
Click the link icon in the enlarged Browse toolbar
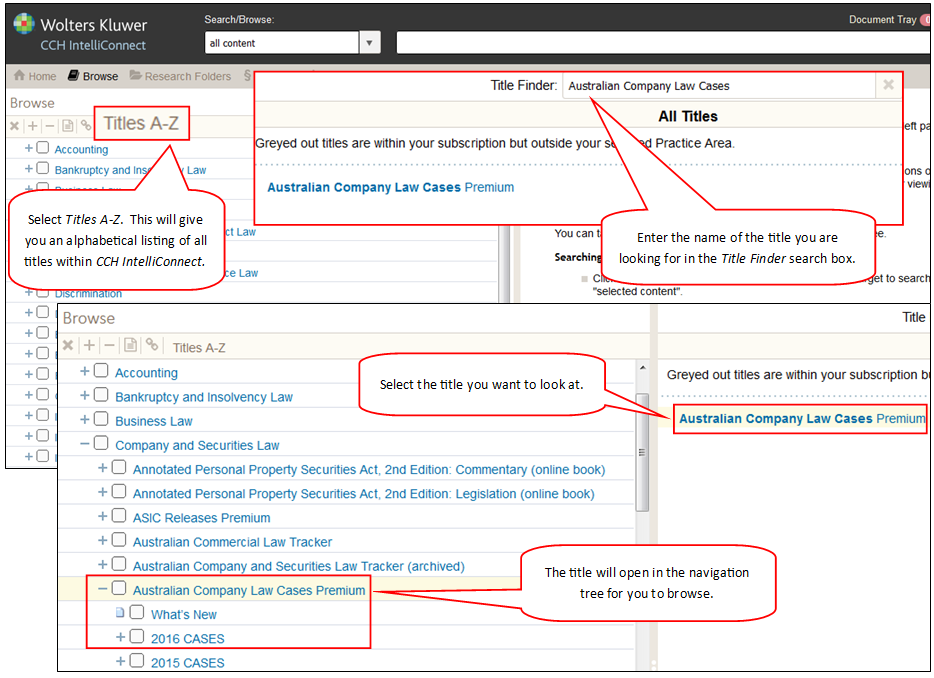152,345
